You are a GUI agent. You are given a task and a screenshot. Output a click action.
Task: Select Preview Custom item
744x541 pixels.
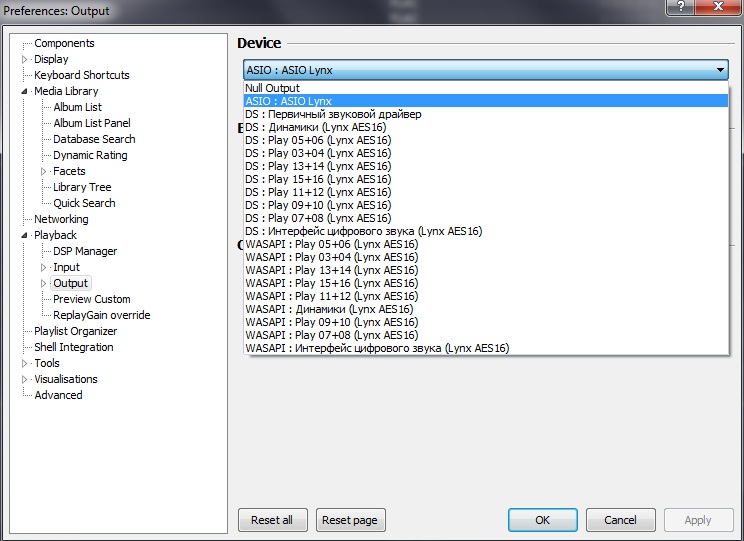click(92, 299)
